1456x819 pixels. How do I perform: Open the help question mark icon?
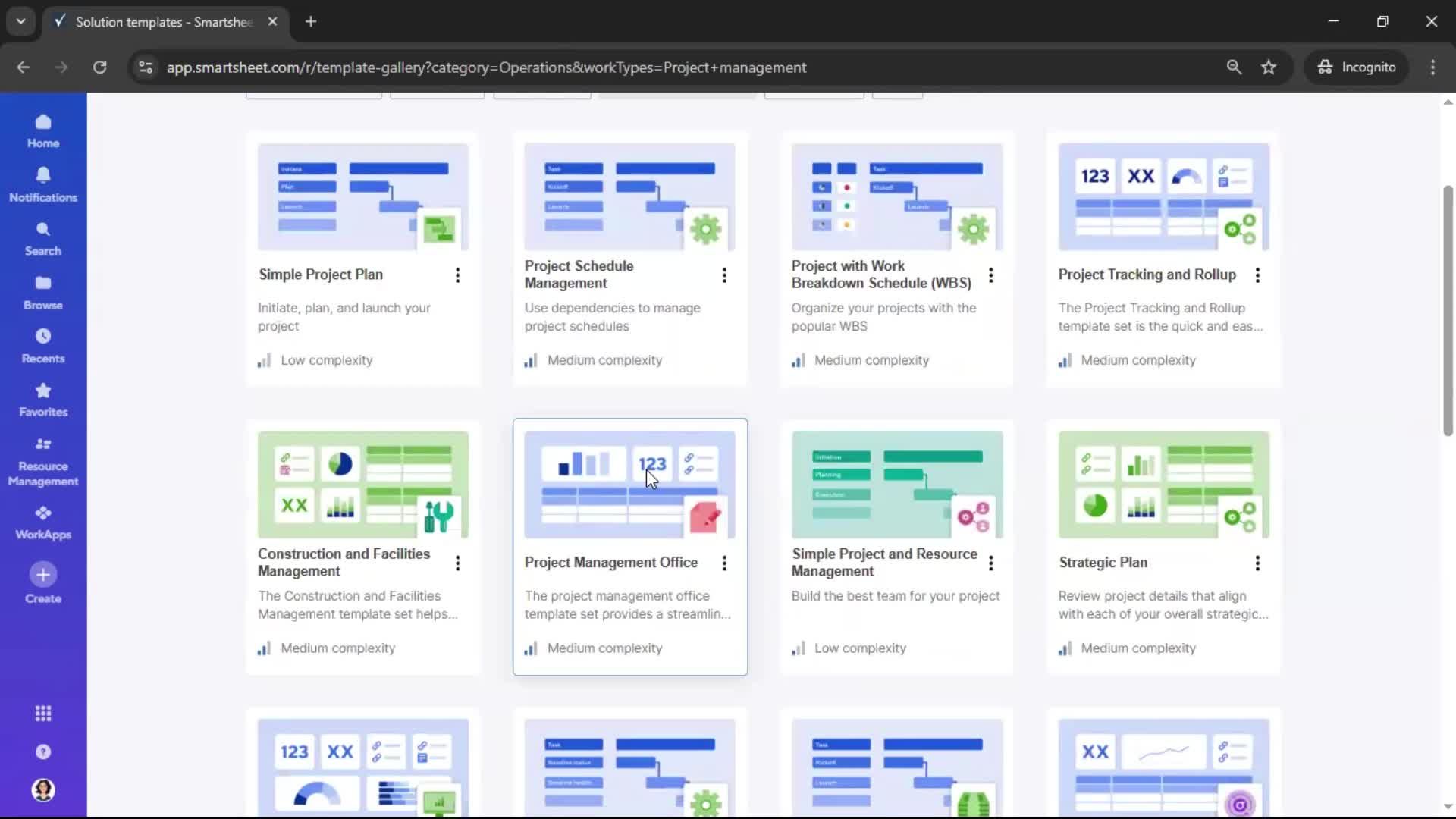[42, 752]
